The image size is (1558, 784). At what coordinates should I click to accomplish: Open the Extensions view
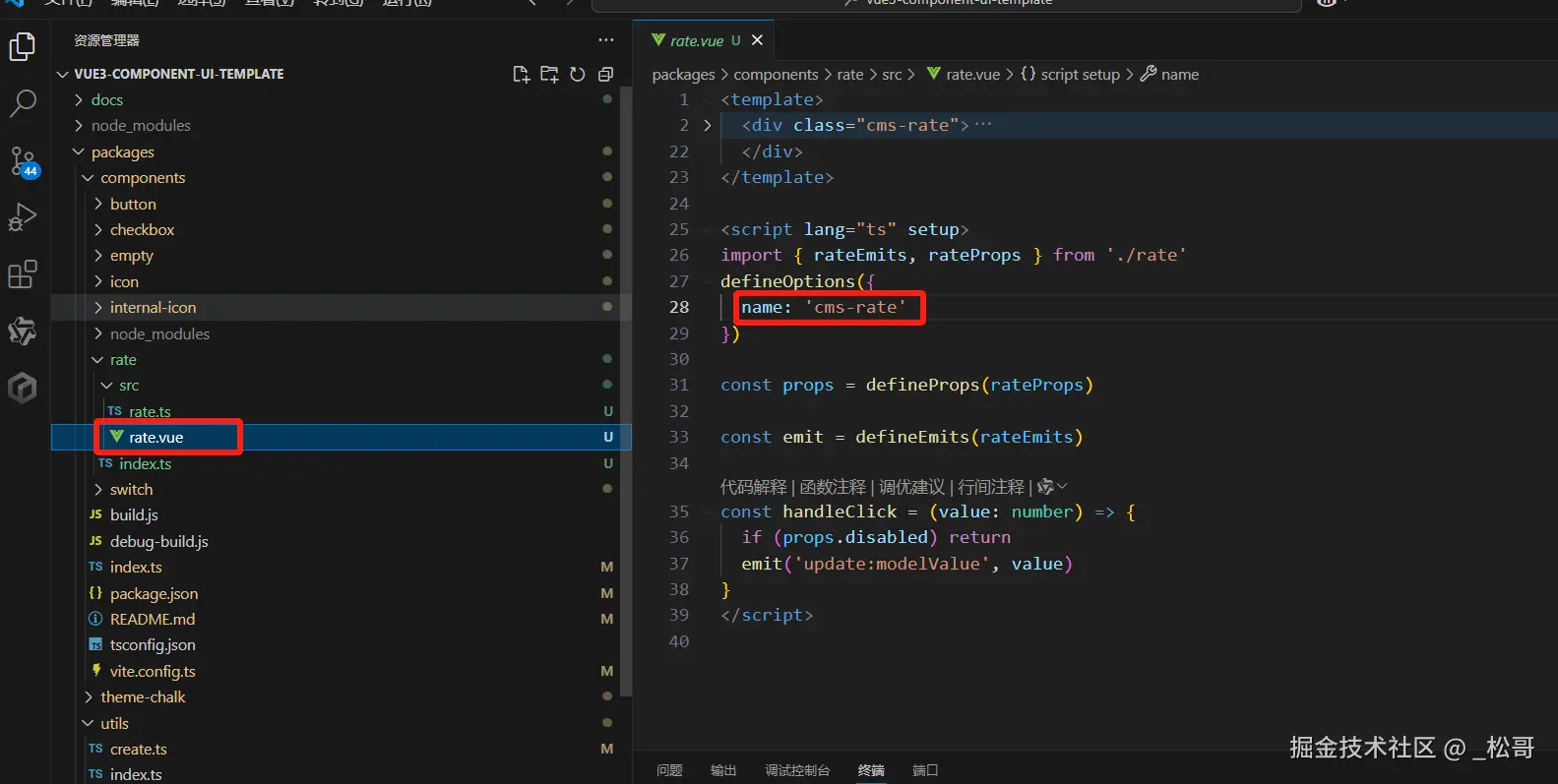pos(22,274)
